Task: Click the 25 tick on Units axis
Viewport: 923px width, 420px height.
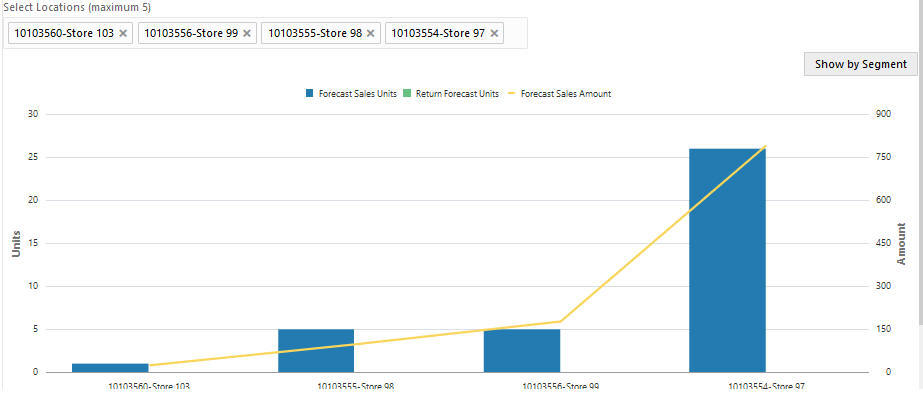Action: click(x=33, y=157)
